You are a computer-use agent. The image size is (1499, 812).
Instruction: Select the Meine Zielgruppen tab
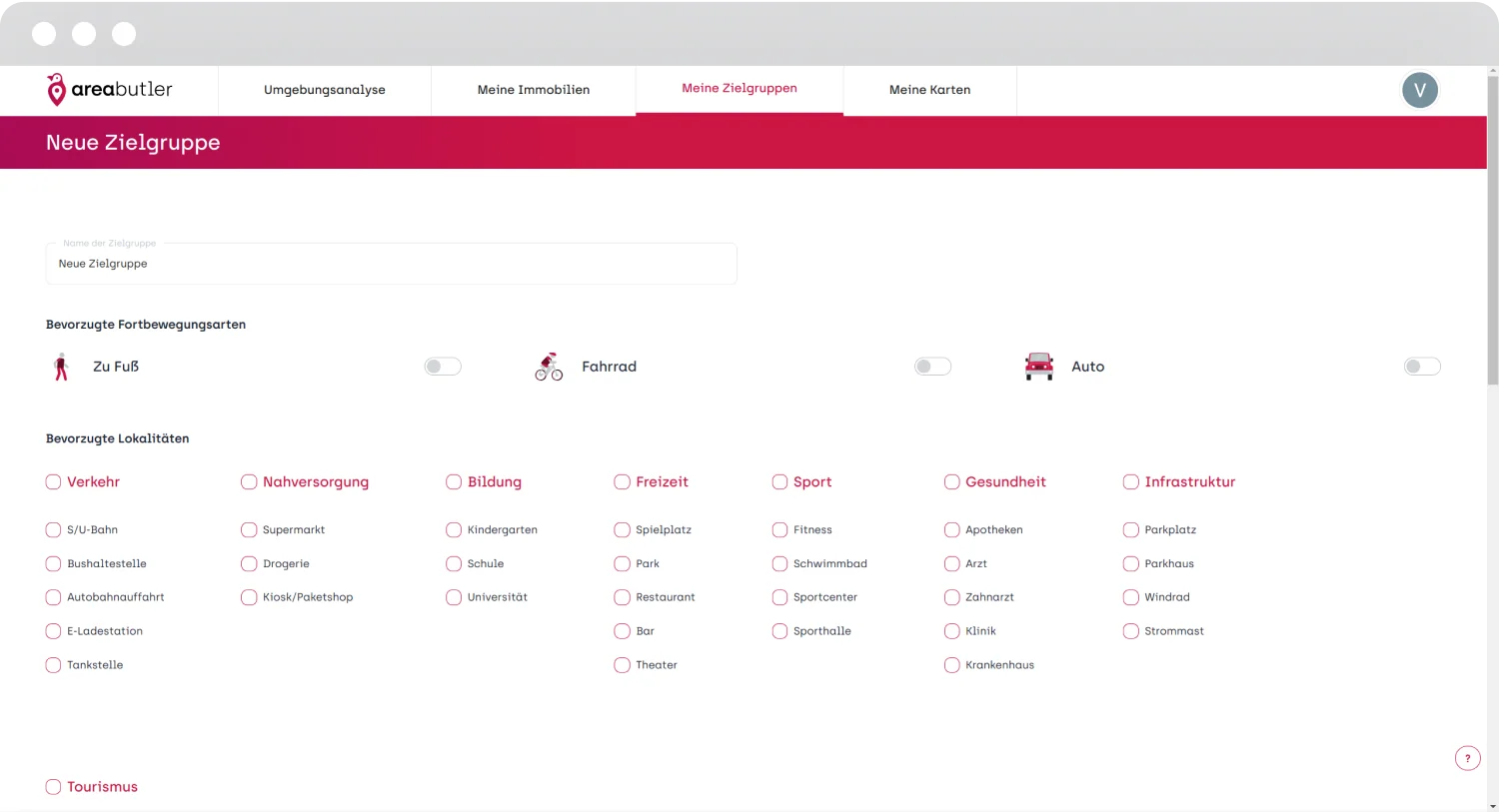pos(740,89)
